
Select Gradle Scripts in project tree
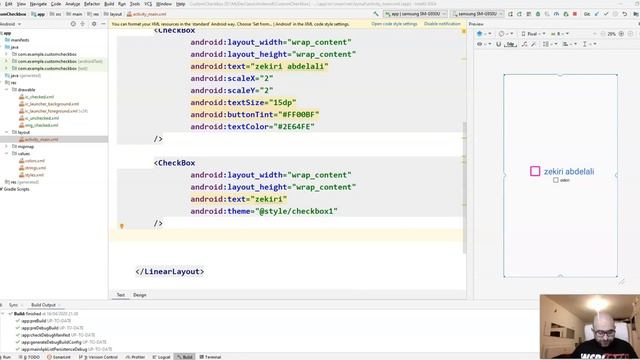click(15, 189)
